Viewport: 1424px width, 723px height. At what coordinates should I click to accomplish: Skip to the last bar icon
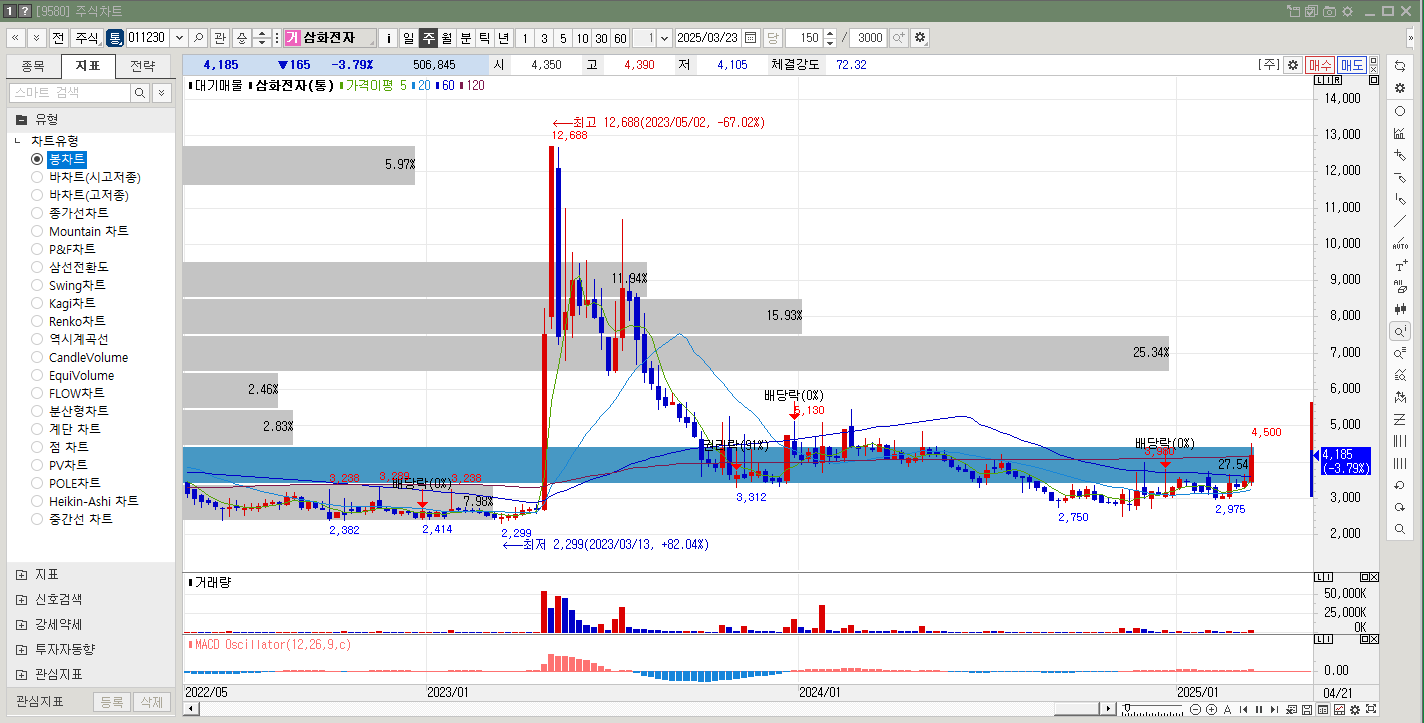tap(1274, 709)
